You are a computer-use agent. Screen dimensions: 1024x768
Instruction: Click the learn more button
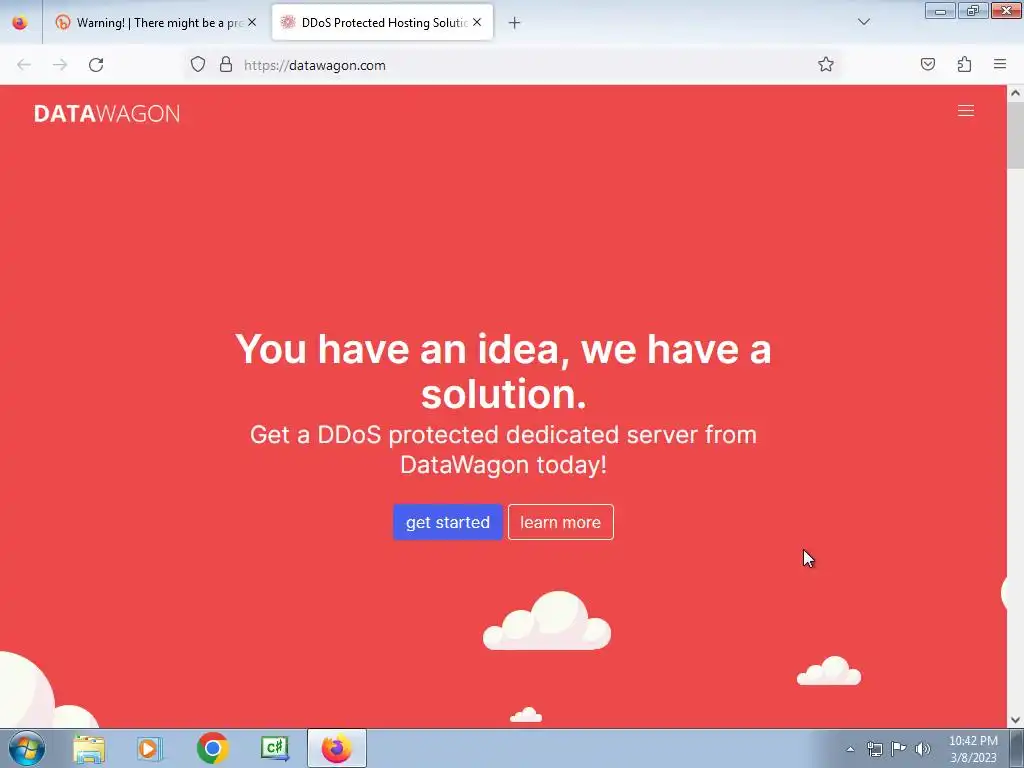coord(561,522)
